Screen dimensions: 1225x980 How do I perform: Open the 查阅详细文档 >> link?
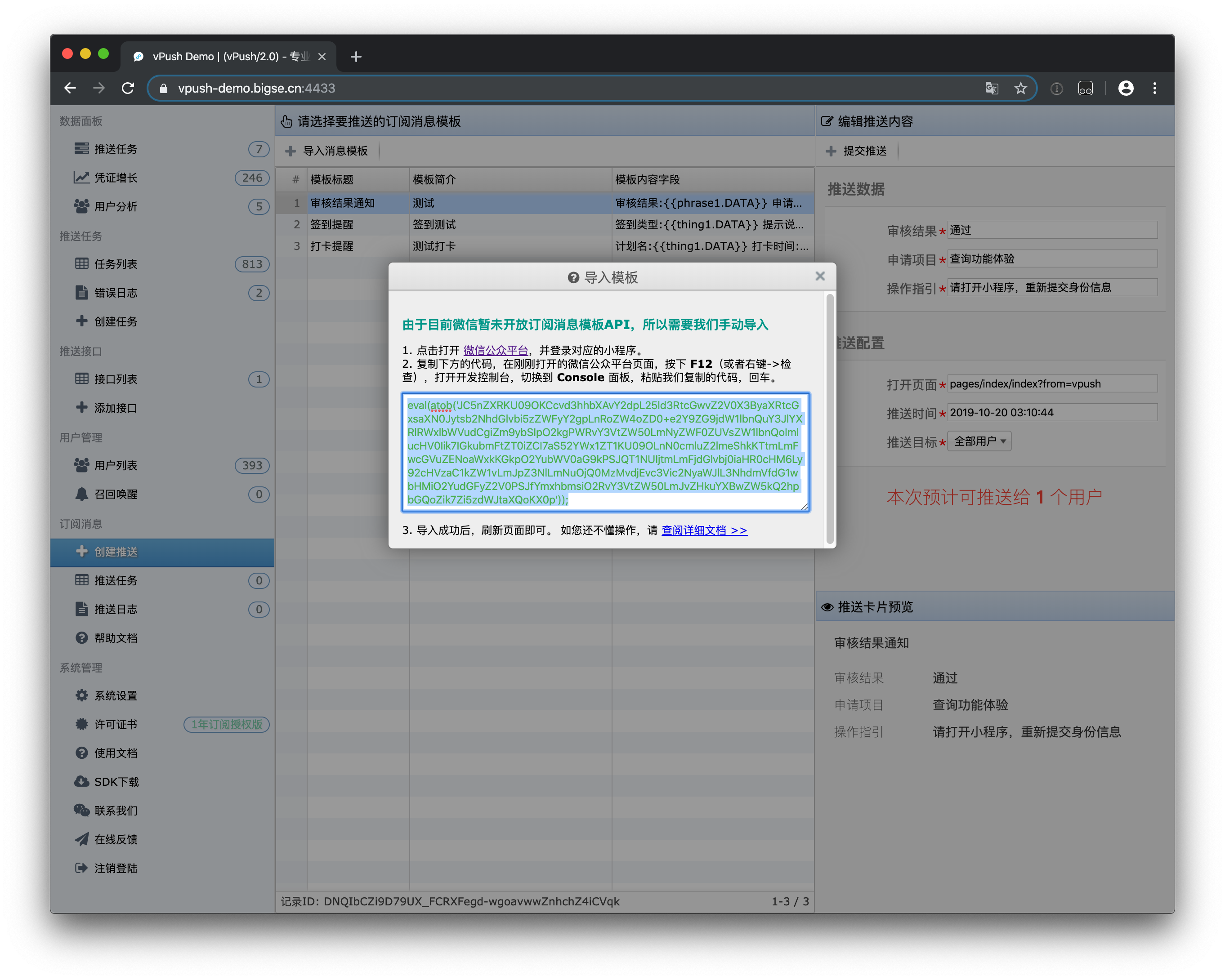pos(705,530)
